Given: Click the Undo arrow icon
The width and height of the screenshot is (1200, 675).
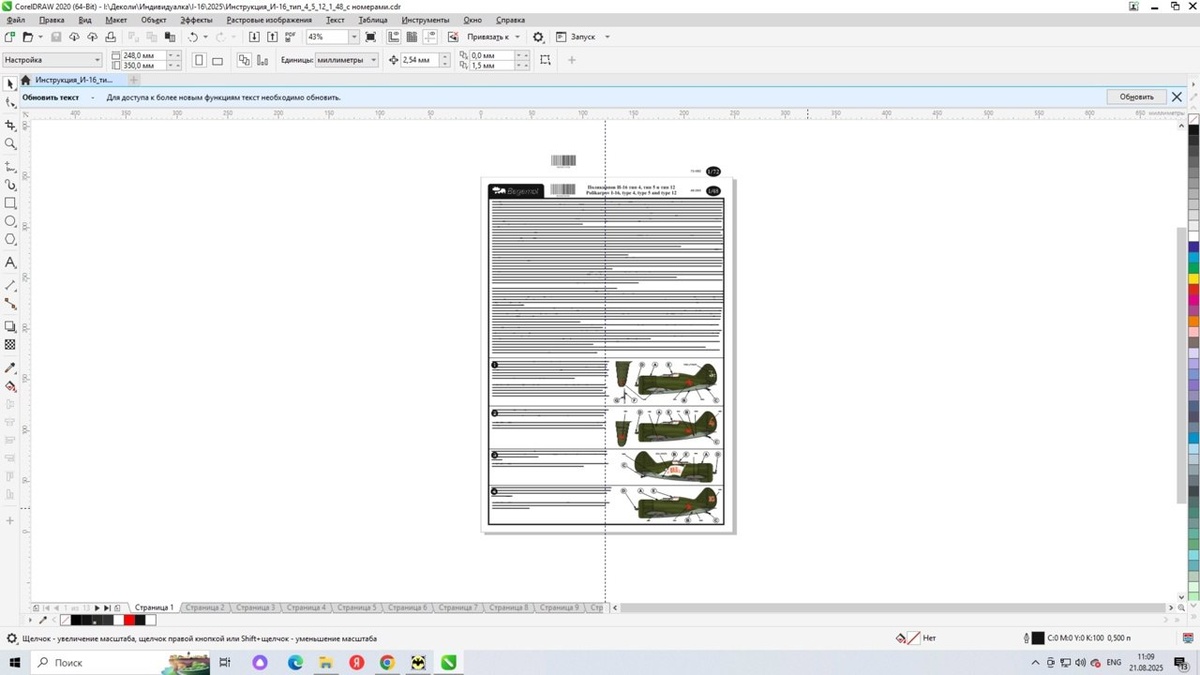Looking at the screenshot, I should pyautogui.click(x=192, y=37).
